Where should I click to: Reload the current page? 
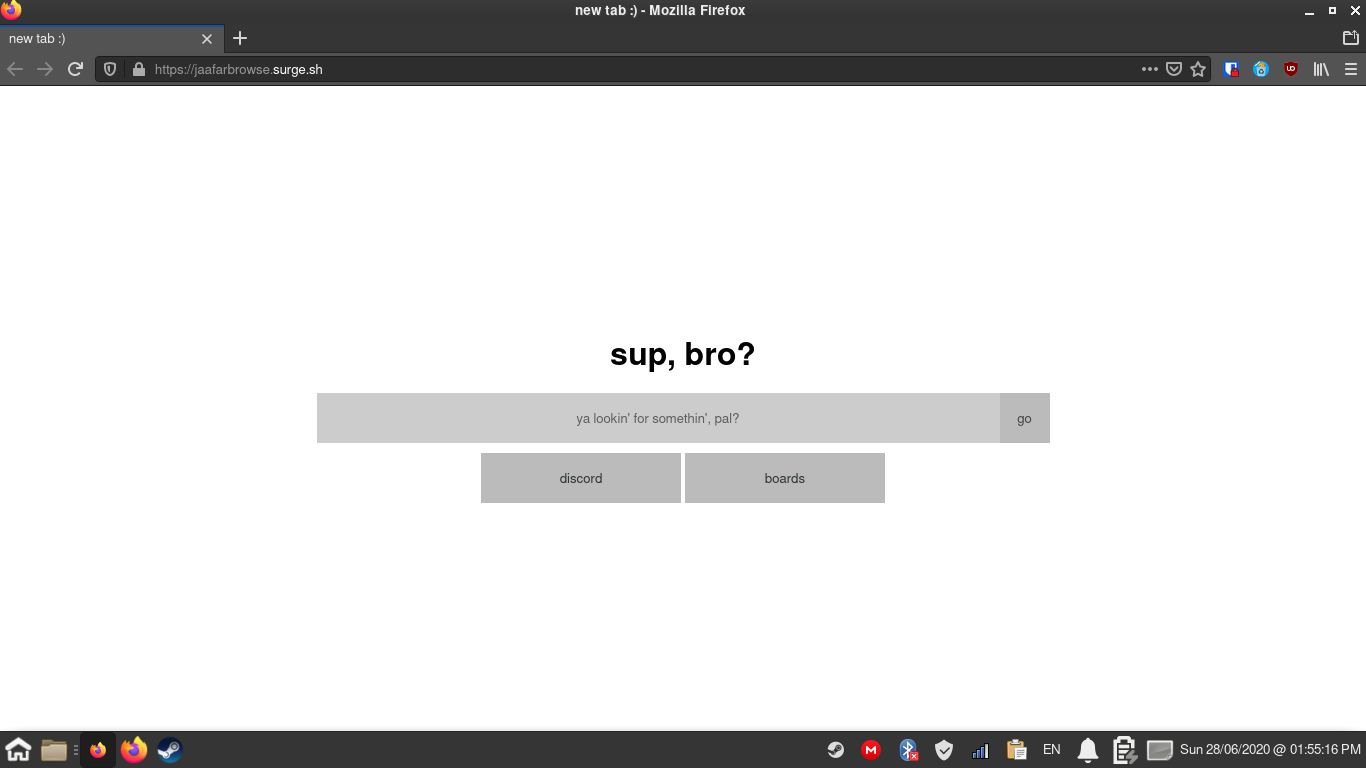75,69
